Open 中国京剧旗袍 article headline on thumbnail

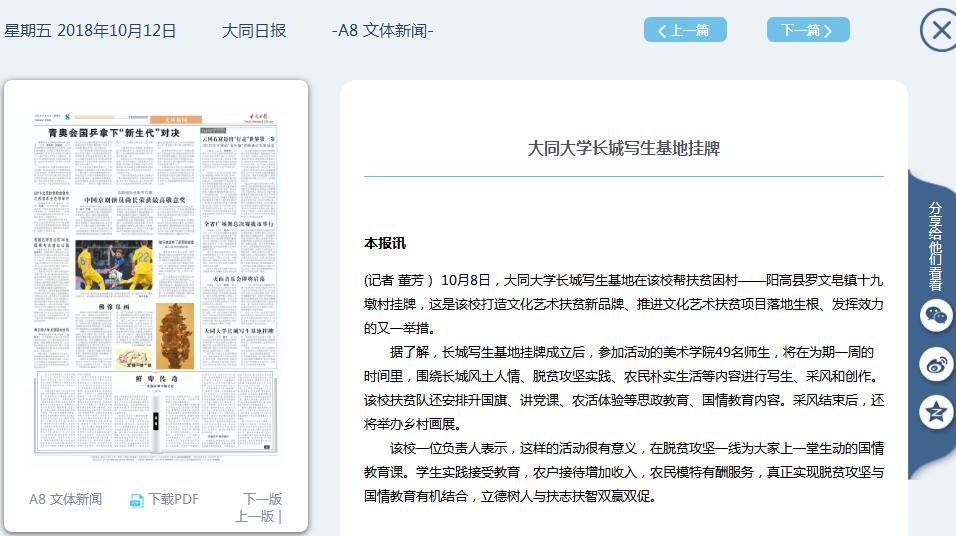coord(135,200)
